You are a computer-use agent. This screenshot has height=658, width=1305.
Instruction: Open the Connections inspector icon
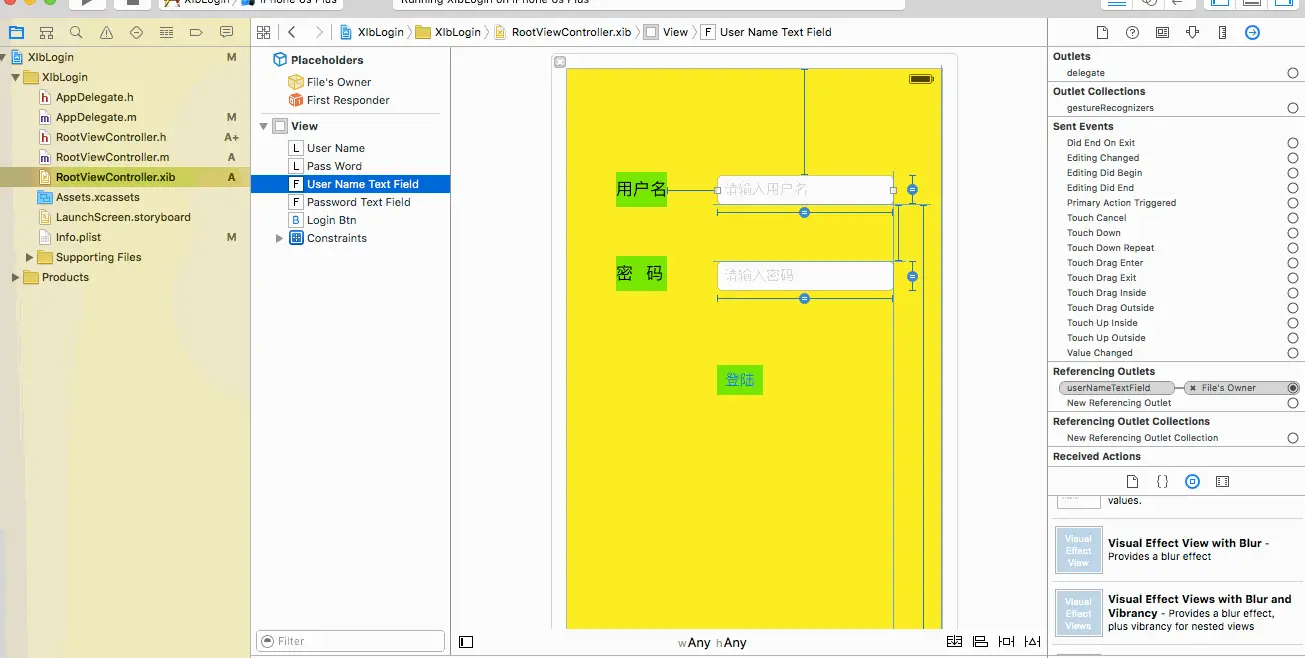tap(1252, 32)
